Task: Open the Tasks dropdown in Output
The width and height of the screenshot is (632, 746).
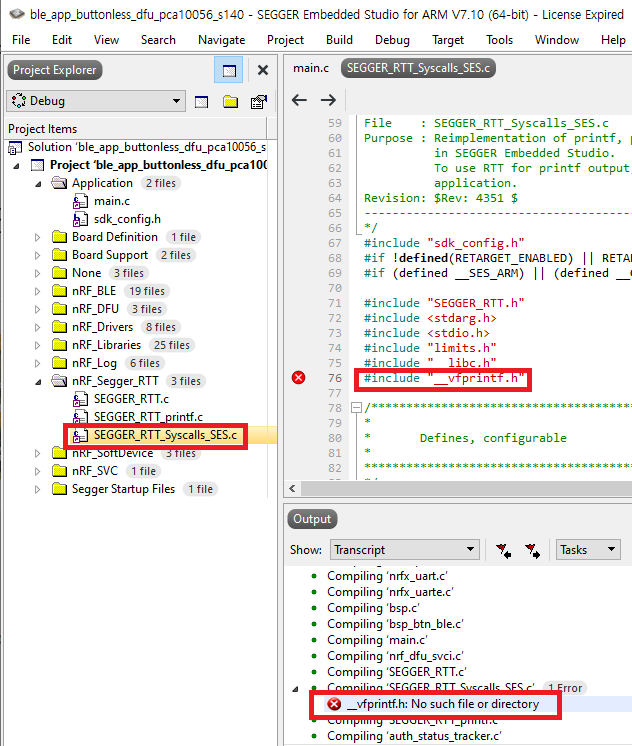Action: pos(588,550)
